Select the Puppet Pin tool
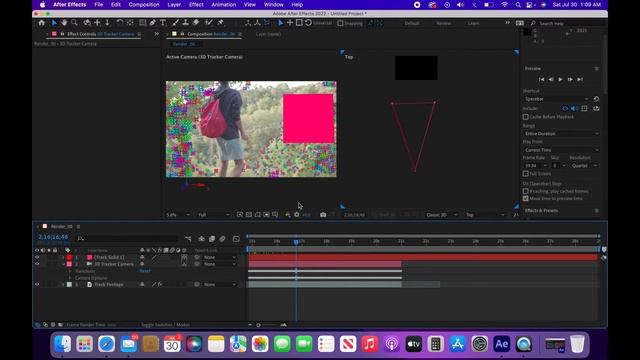640x360 pixels. tap(221, 23)
